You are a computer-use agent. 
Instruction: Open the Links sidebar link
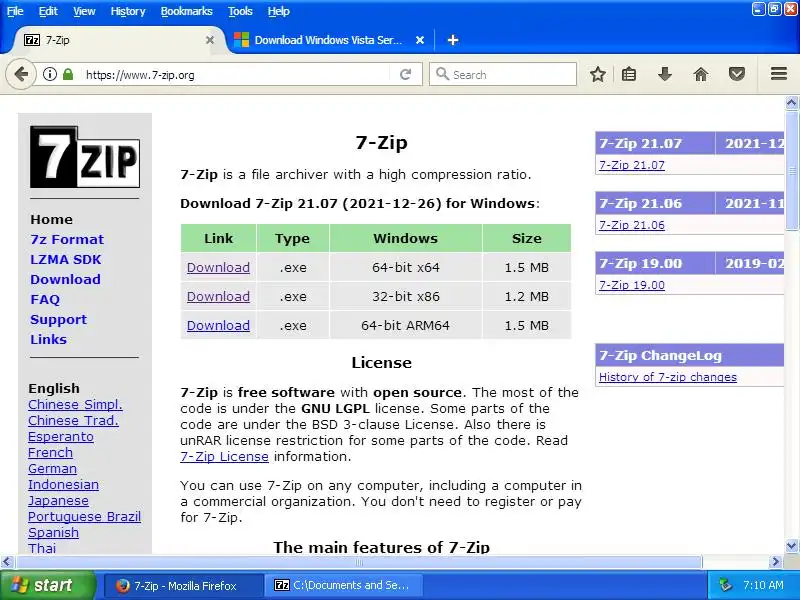(x=48, y=339)
